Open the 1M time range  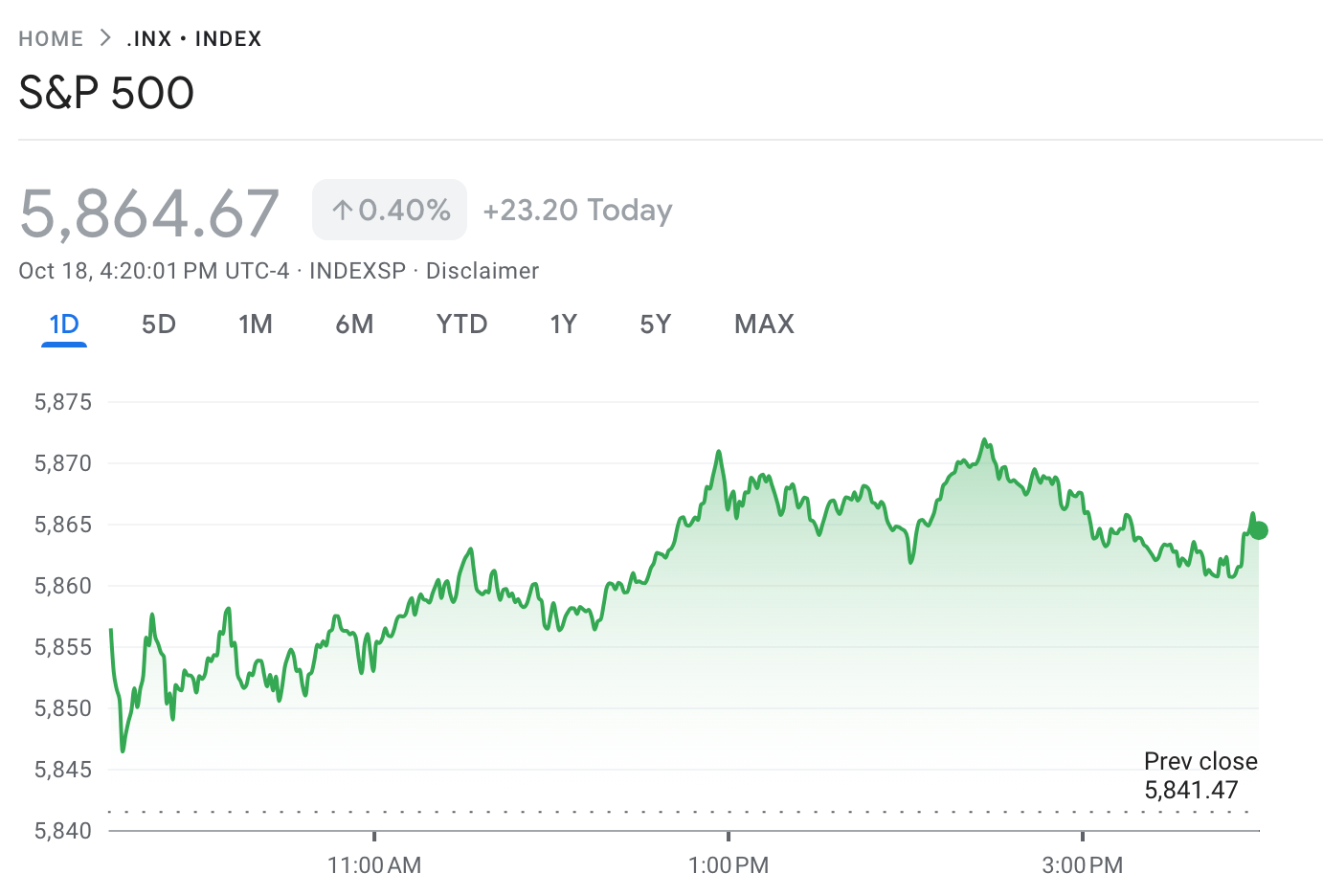point(256,325)
